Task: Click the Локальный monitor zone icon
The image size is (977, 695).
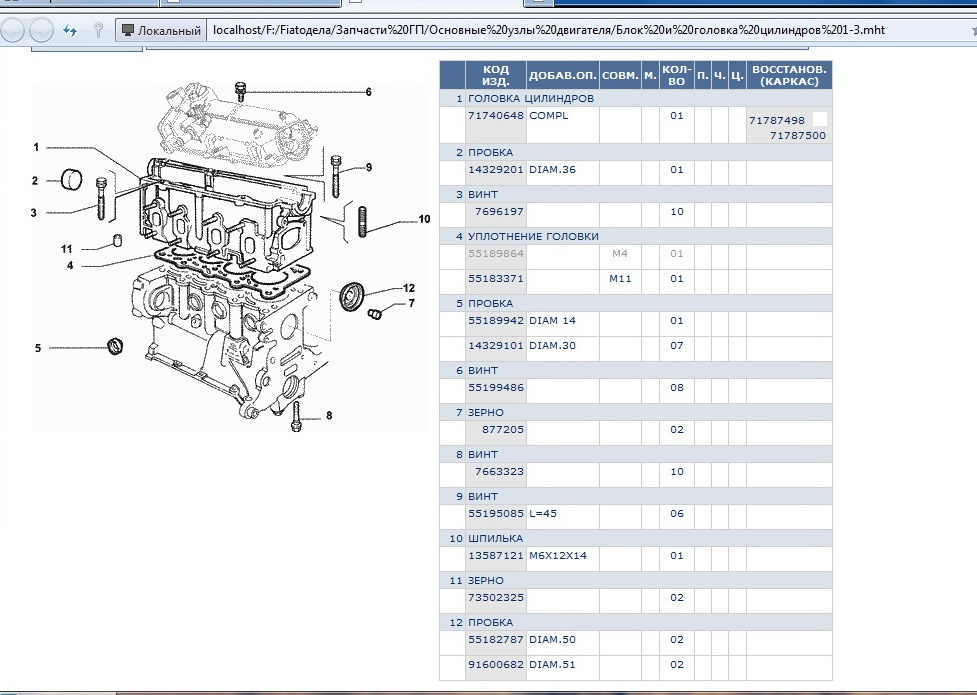Action: (128, 31)
